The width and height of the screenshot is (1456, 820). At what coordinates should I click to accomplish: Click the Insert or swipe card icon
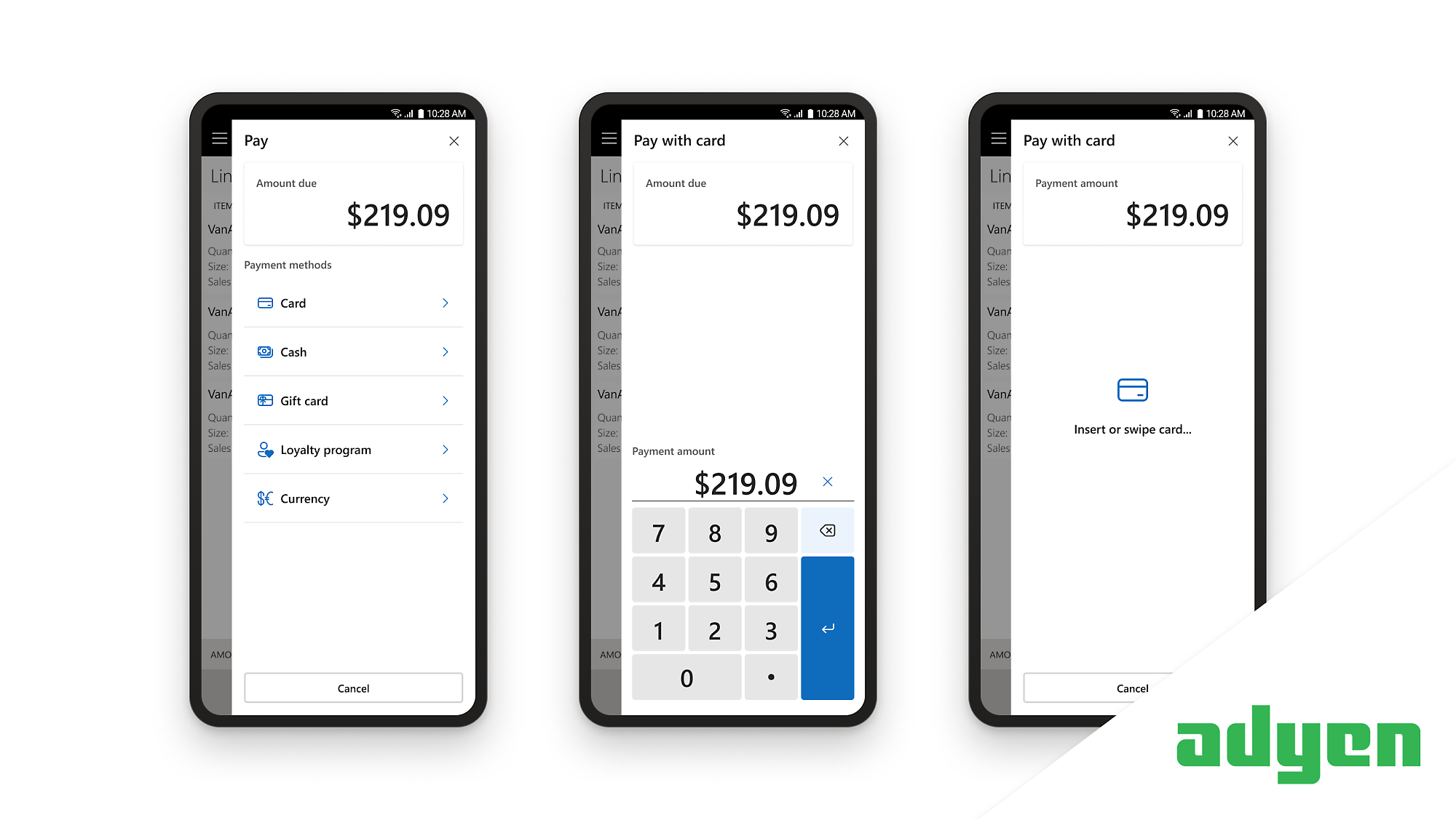point(1131,390)
